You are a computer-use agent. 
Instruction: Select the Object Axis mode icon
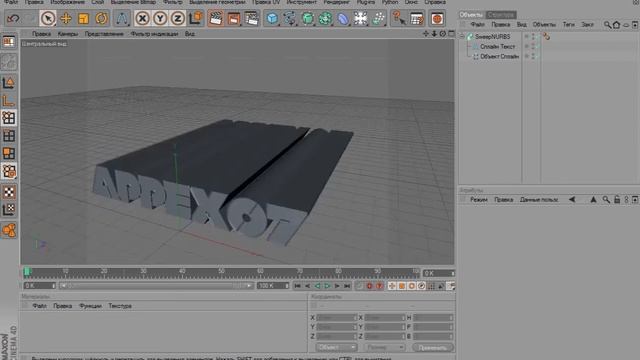pyautogui.click(x=9, y=100)
